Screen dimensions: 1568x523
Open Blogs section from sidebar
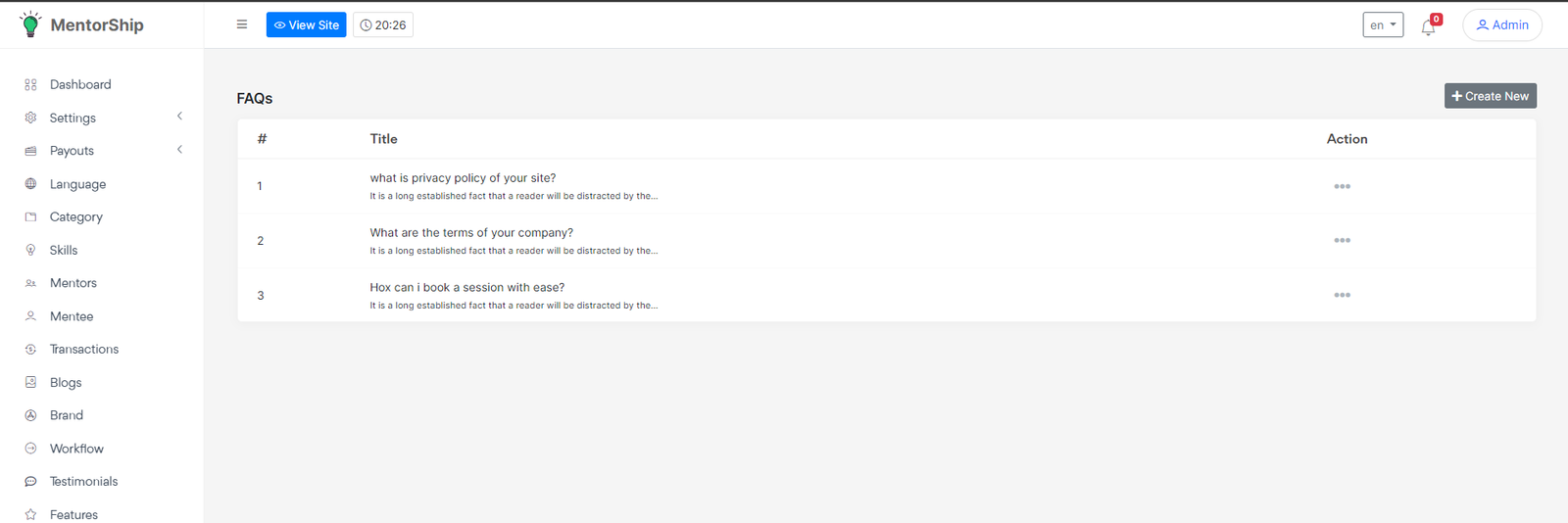[x=66, y=383]
